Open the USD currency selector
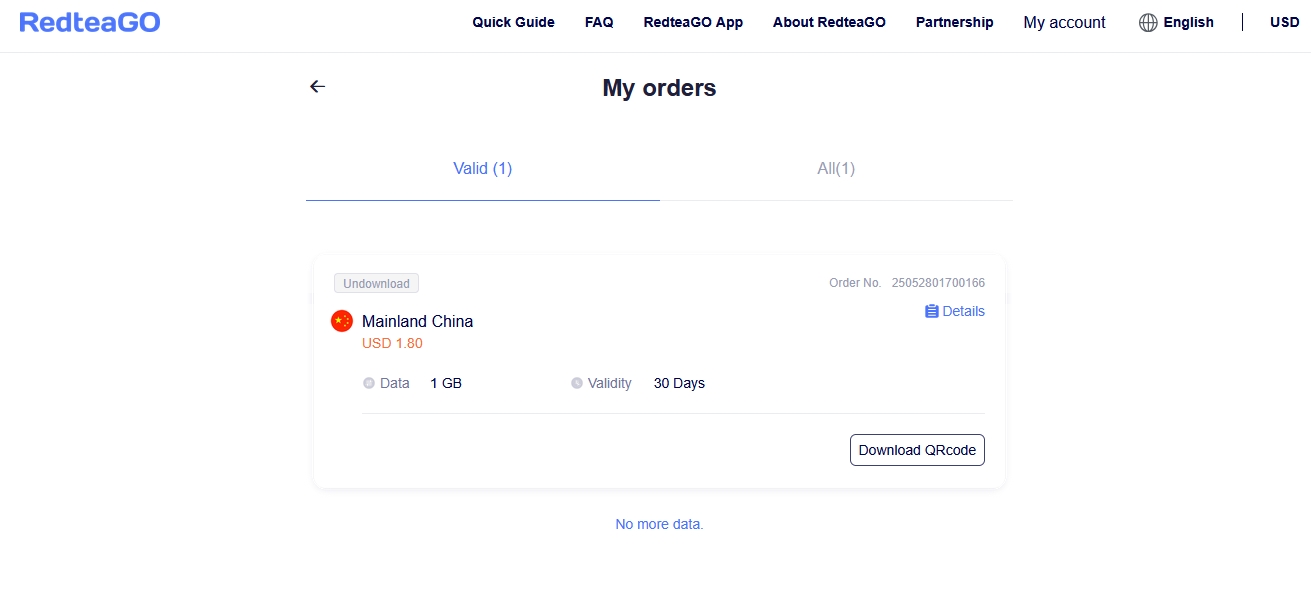 point(1285,22)
